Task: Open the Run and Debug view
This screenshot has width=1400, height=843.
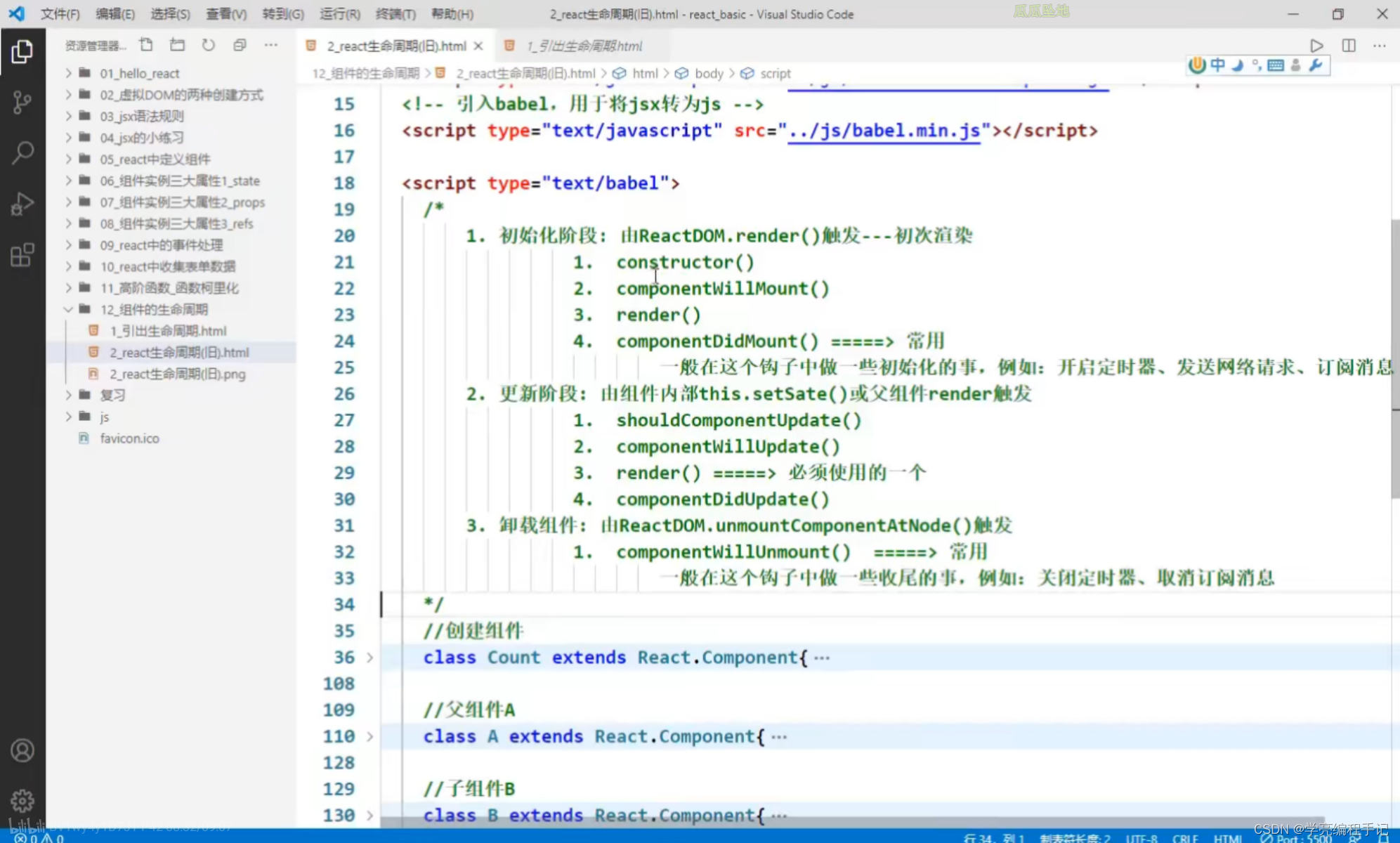Action: 22,204
